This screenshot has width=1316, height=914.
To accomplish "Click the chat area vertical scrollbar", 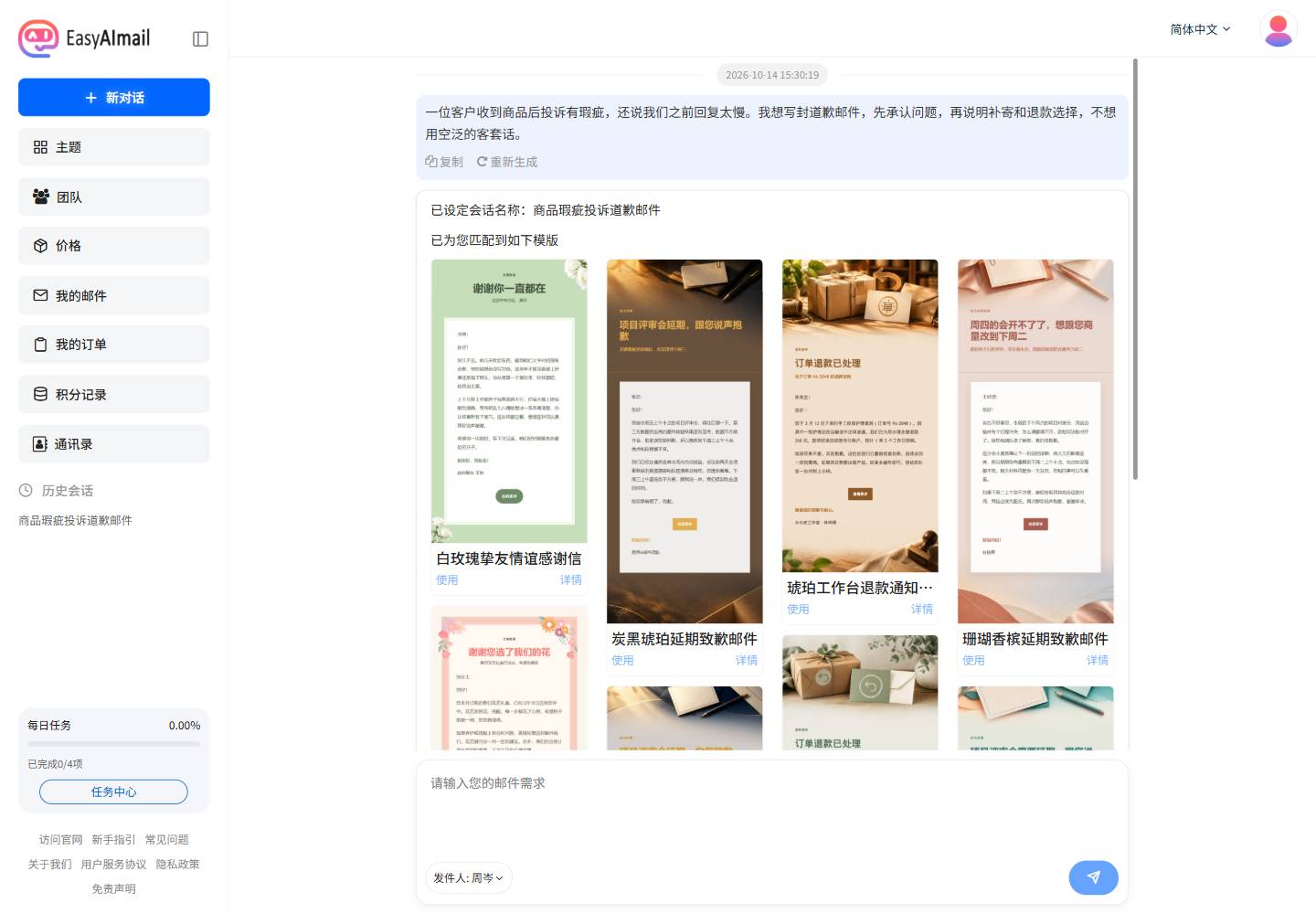I will click(1135, 269).
